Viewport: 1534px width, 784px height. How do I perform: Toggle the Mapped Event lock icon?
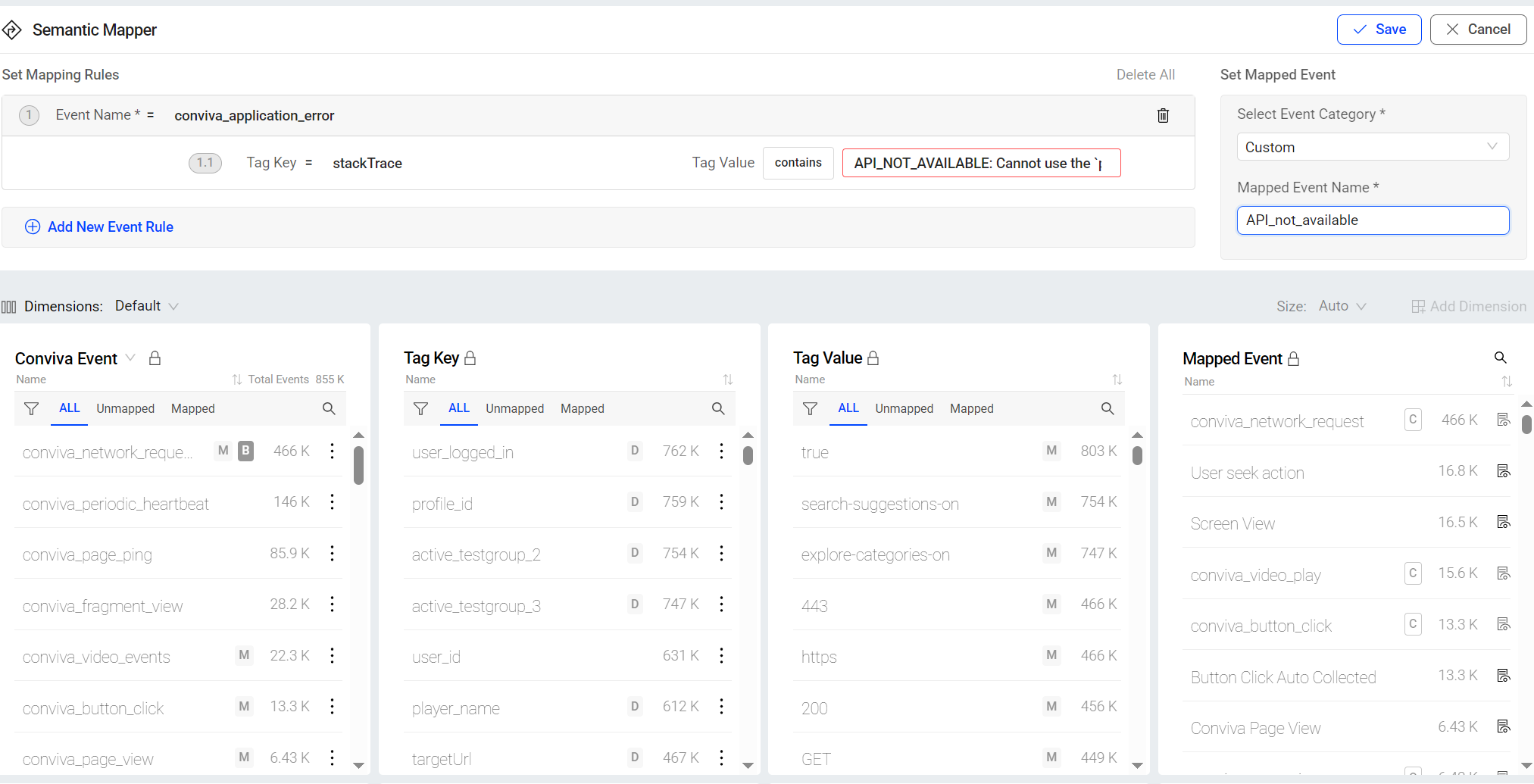tap(1294, 359)
